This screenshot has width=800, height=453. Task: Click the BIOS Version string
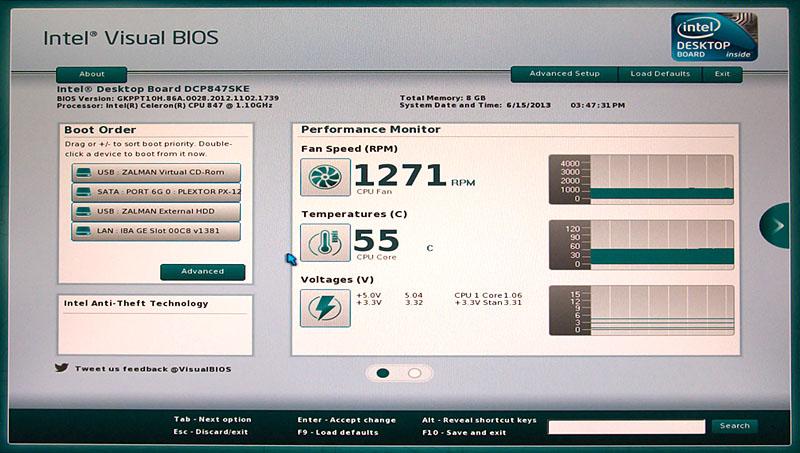click(x=168, y=97)
